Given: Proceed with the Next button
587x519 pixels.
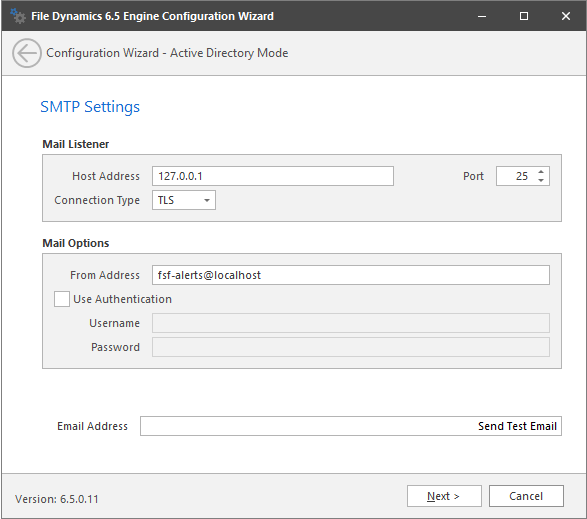Looking at the screenshot, I should pyautogui.click(x=444, y=496).
